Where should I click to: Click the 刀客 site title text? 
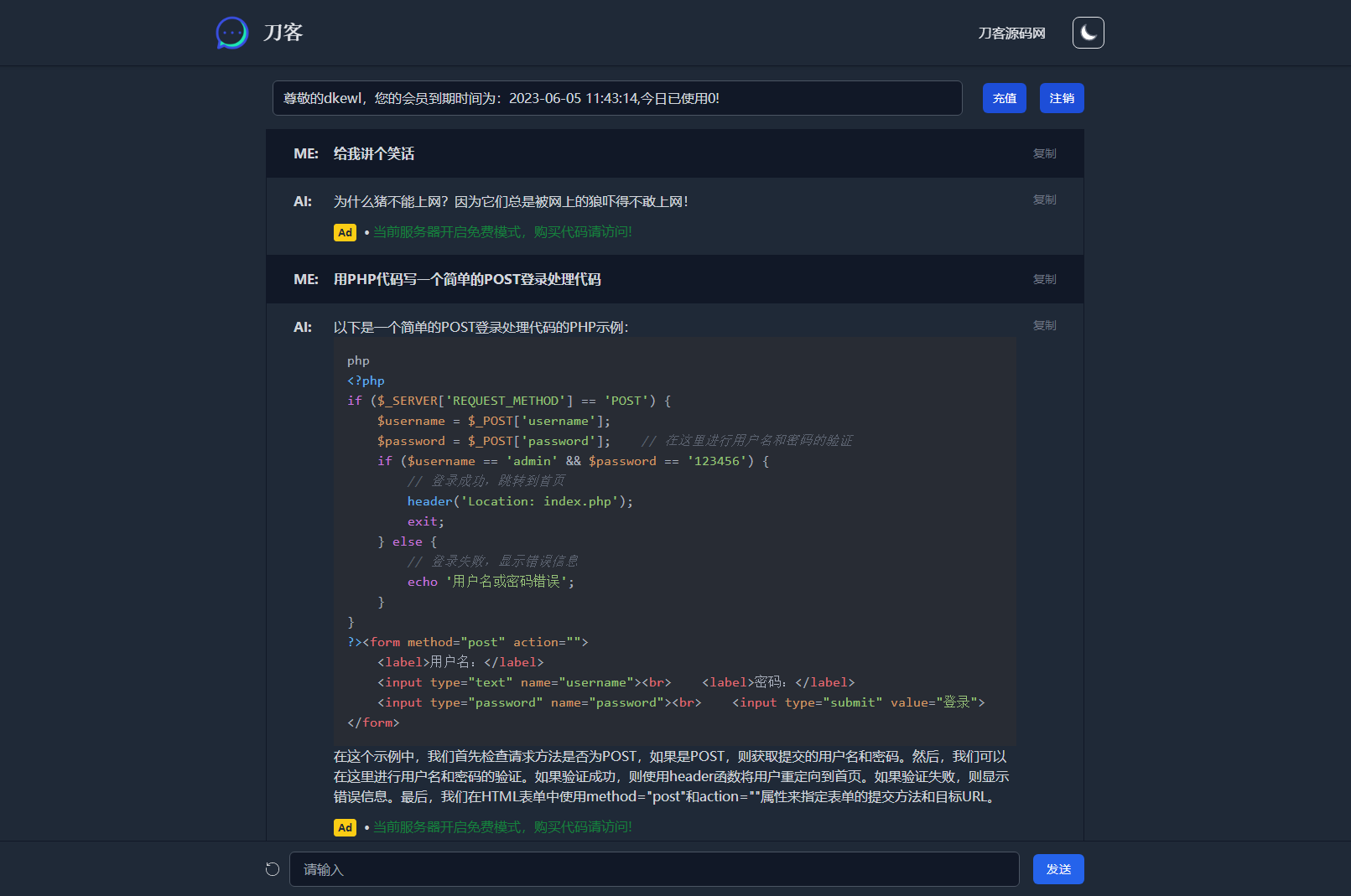pyautogui.click(x=283, y=33)
